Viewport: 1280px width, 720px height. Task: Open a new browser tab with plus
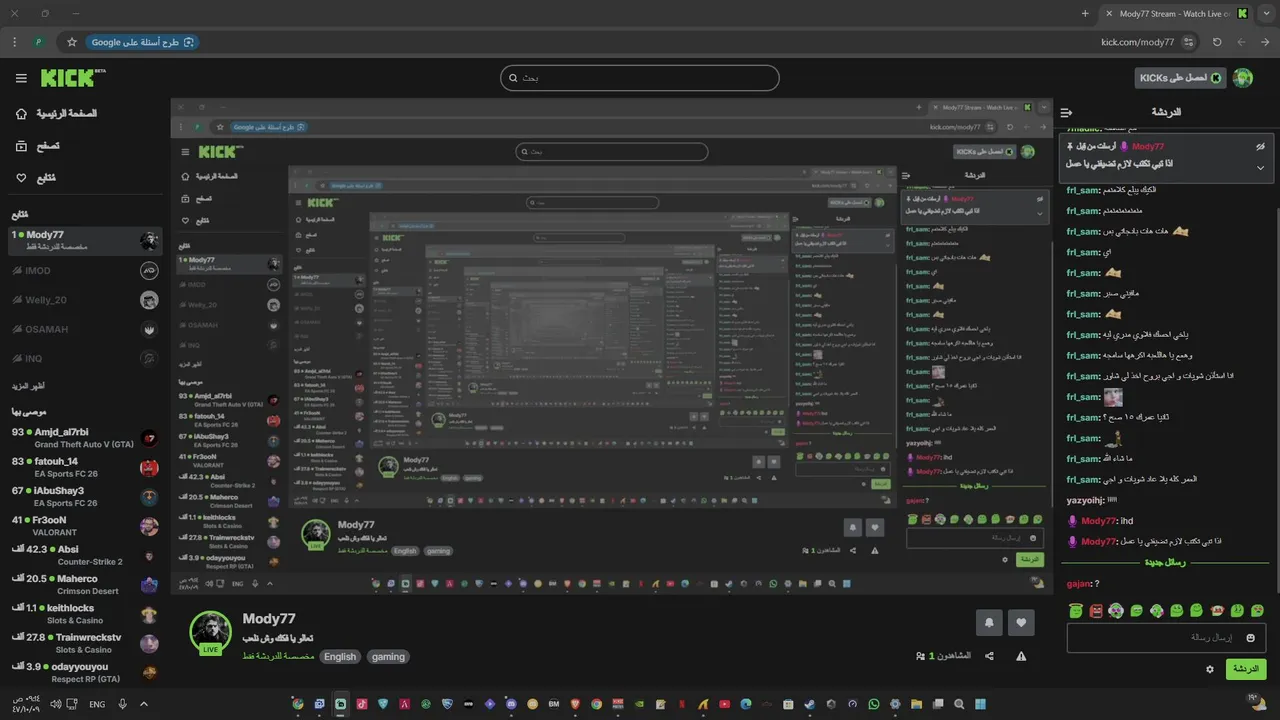1085,13
